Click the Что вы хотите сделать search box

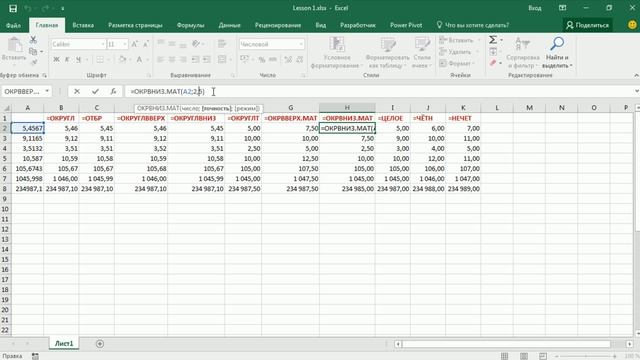point(473,25)
